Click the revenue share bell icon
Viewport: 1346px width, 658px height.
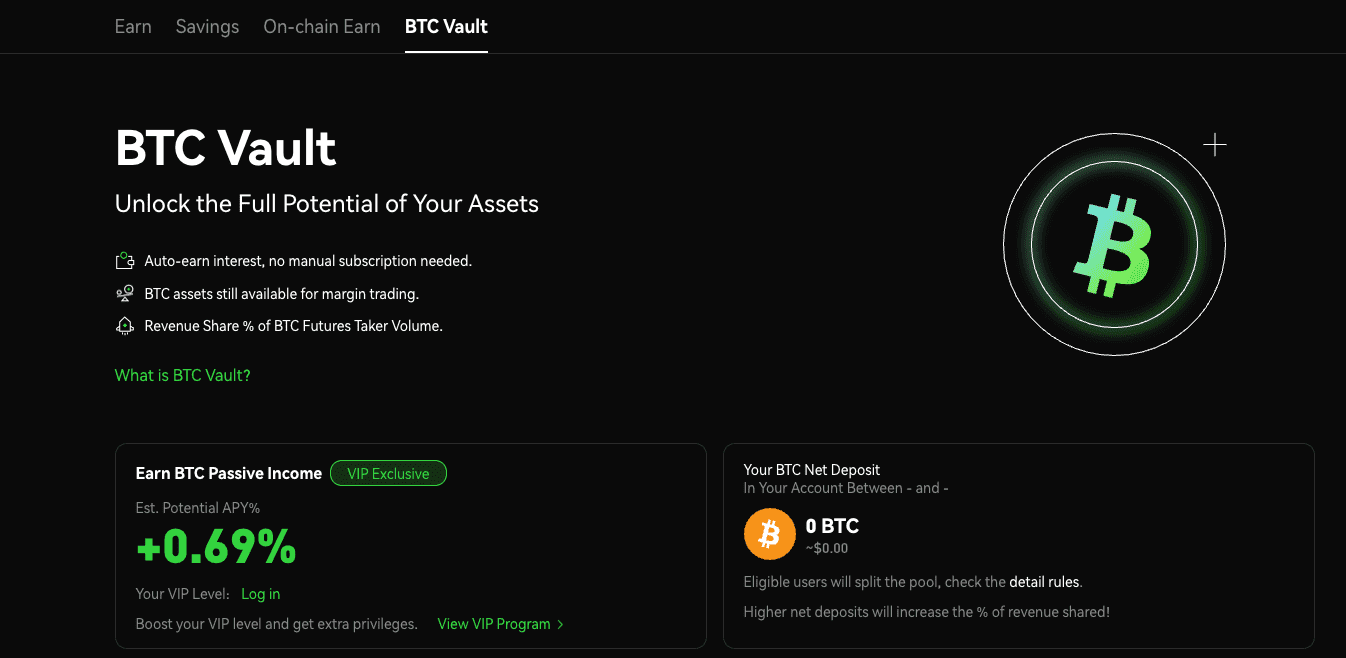(x=124, y=325)
